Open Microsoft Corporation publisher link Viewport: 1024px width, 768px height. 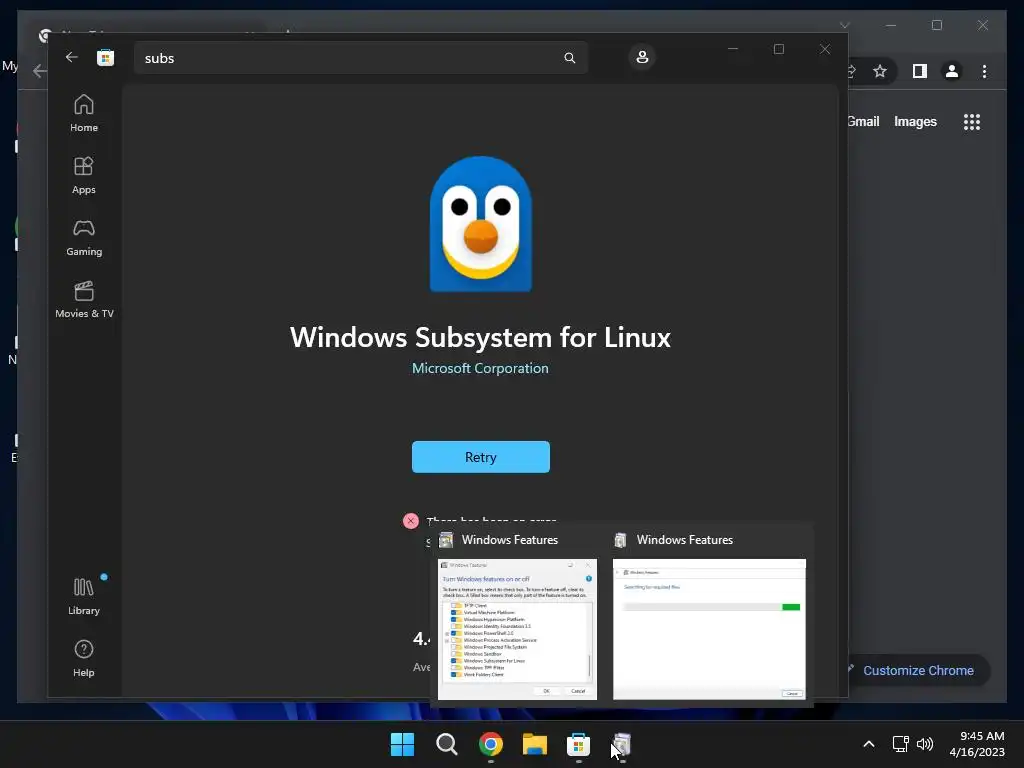pyautogui.click(x=480, y=368)
